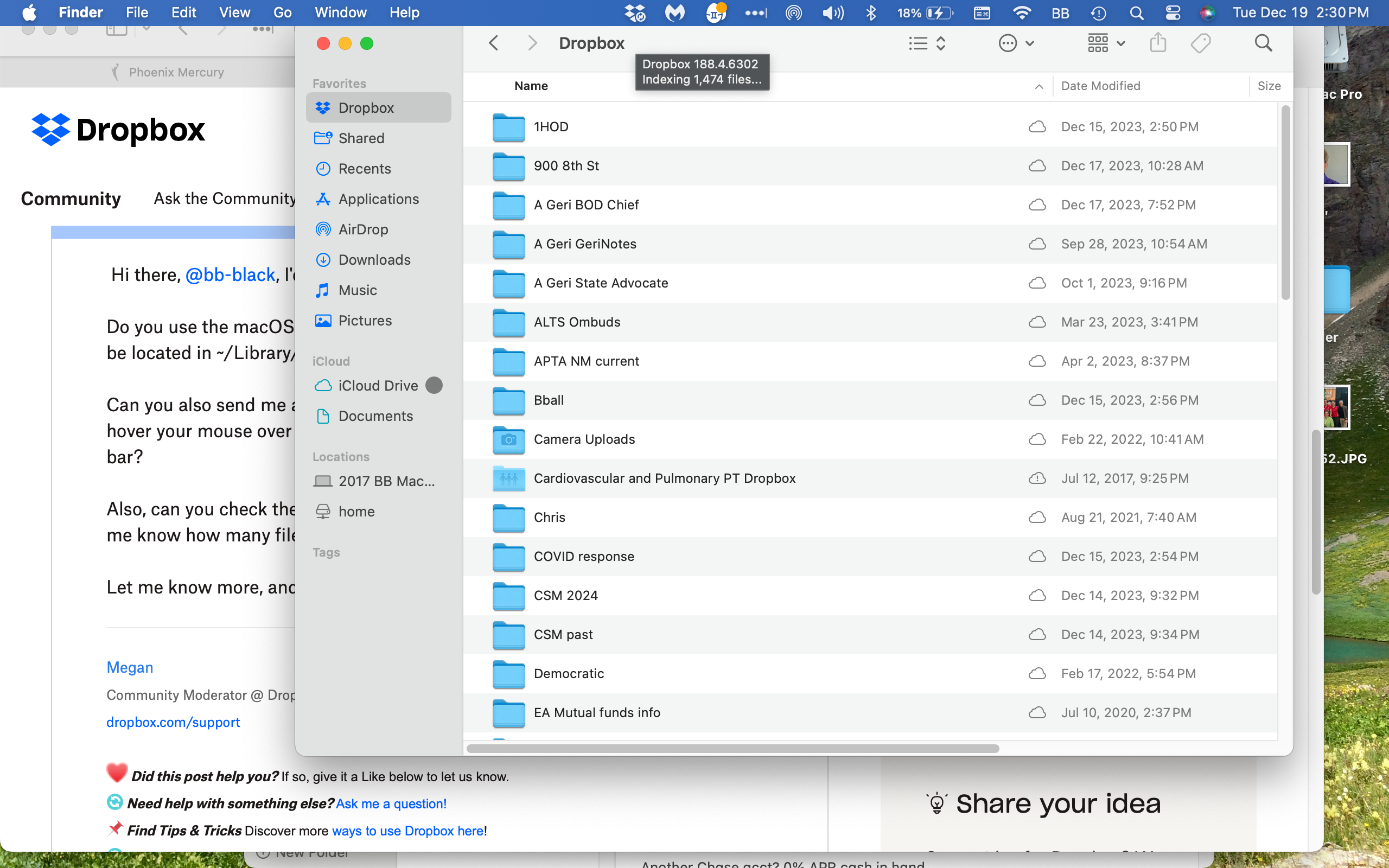The height and width of the screenshot is (868, 1389).
Task: Open the Help menu
Action: coord(404,12)
